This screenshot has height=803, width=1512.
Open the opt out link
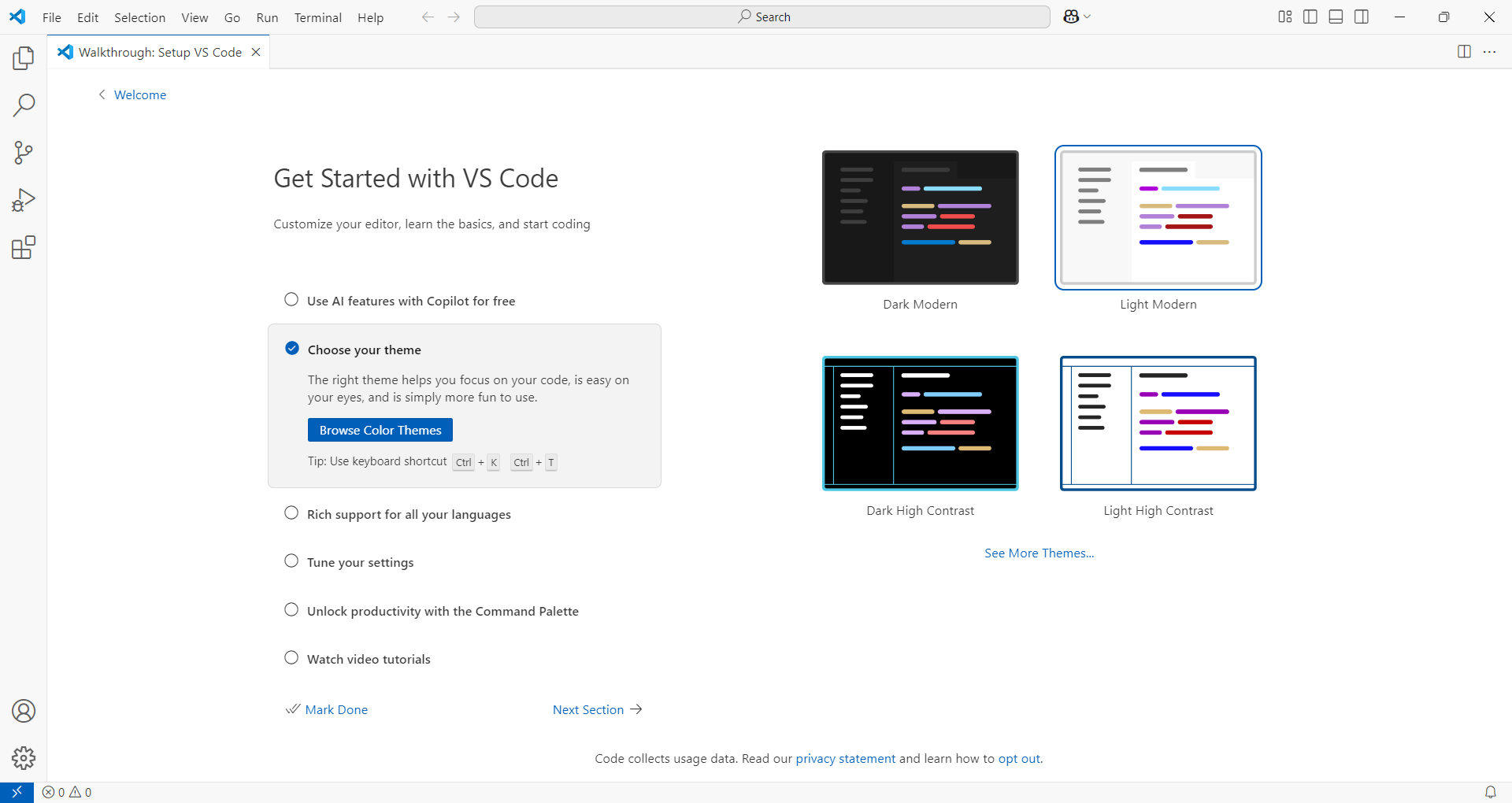1019,758
